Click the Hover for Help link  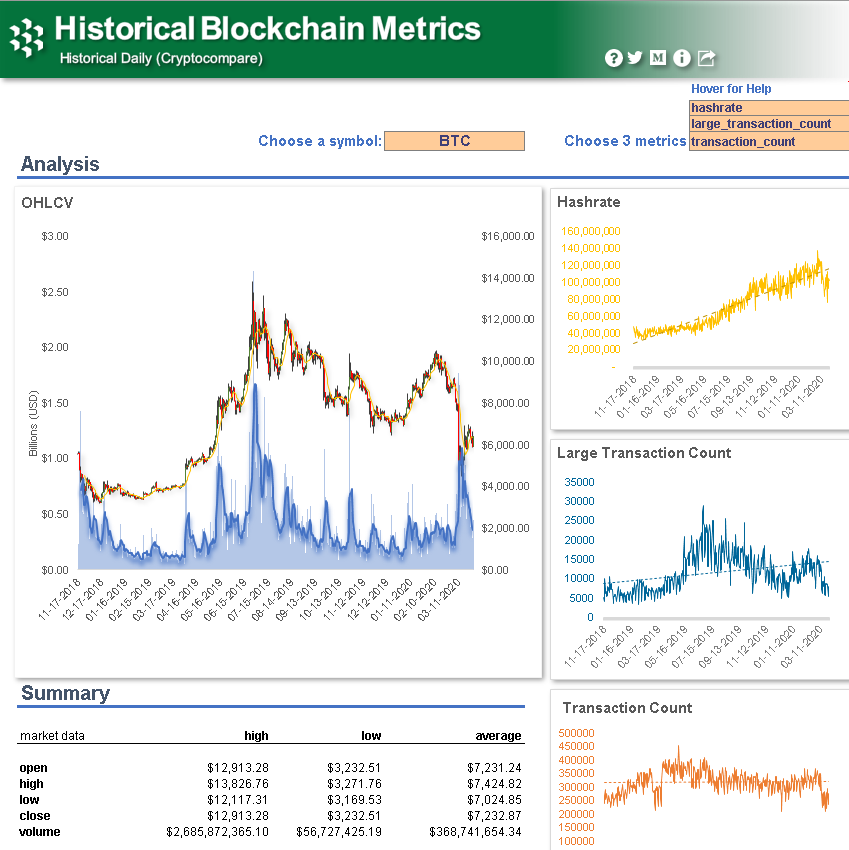pyautogui.click(x=730, y=89)
